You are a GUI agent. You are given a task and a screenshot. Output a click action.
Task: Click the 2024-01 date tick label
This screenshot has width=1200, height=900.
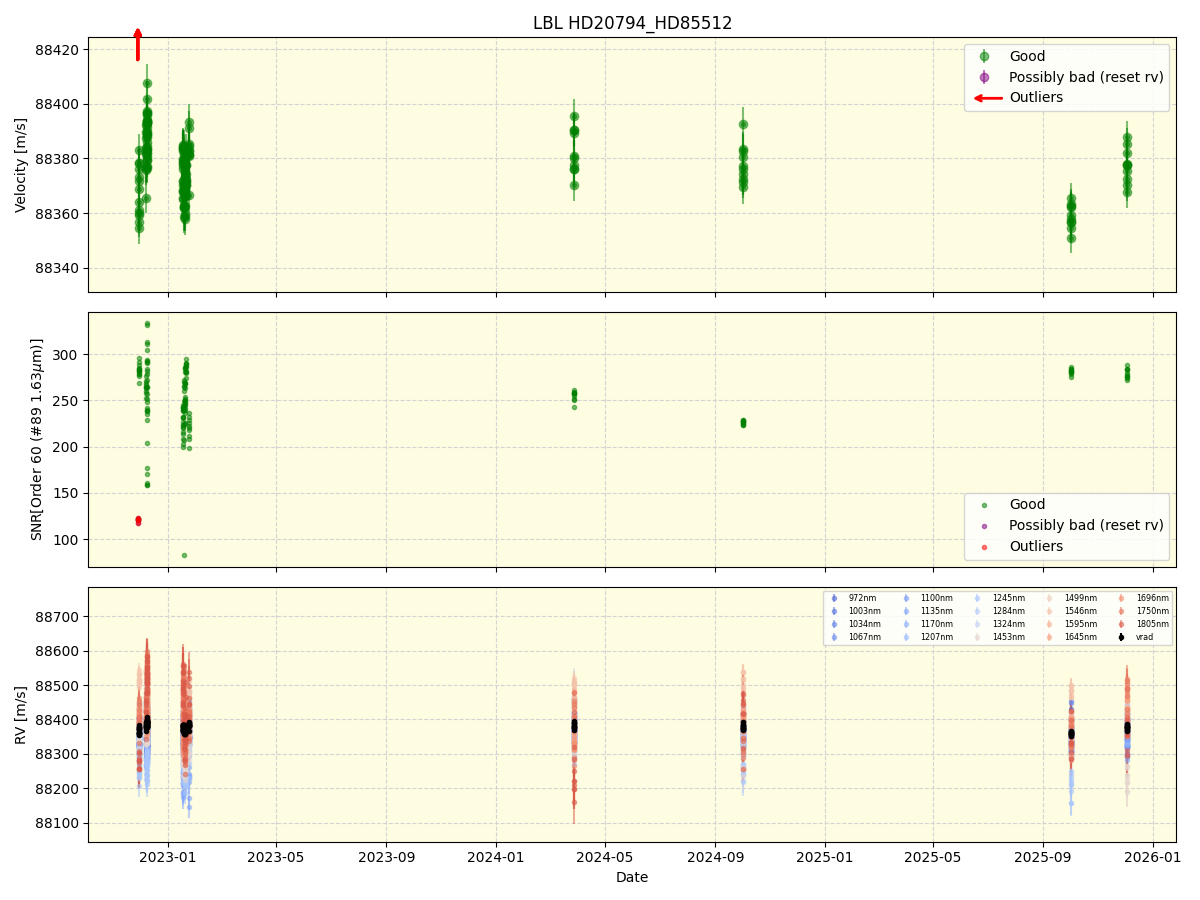[x=496, y=857]
